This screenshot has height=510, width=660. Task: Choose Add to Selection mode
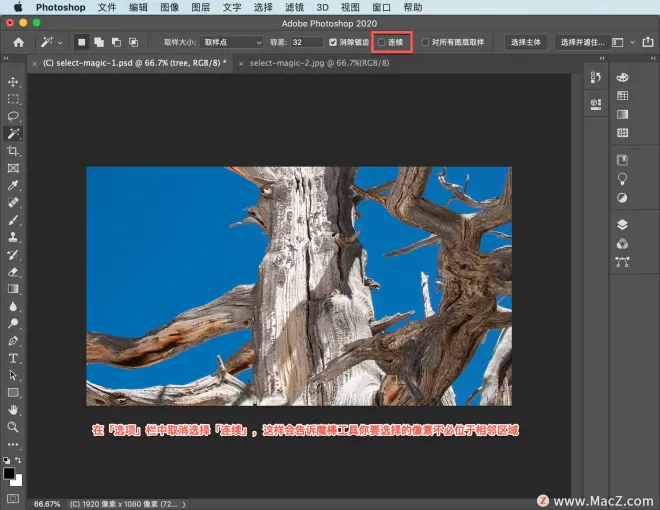pos(99,42)
